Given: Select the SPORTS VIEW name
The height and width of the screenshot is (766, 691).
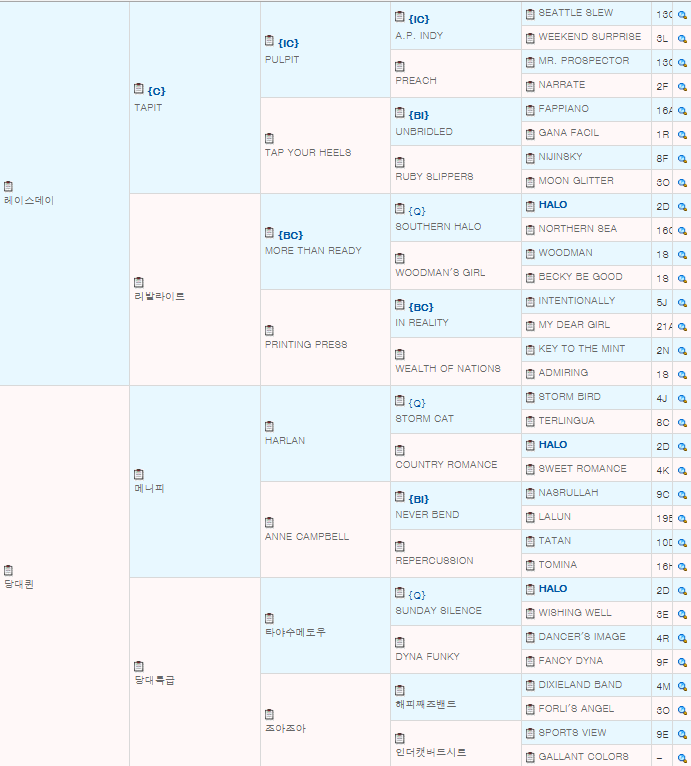Looking at the screenshot, I should (572, 732).
